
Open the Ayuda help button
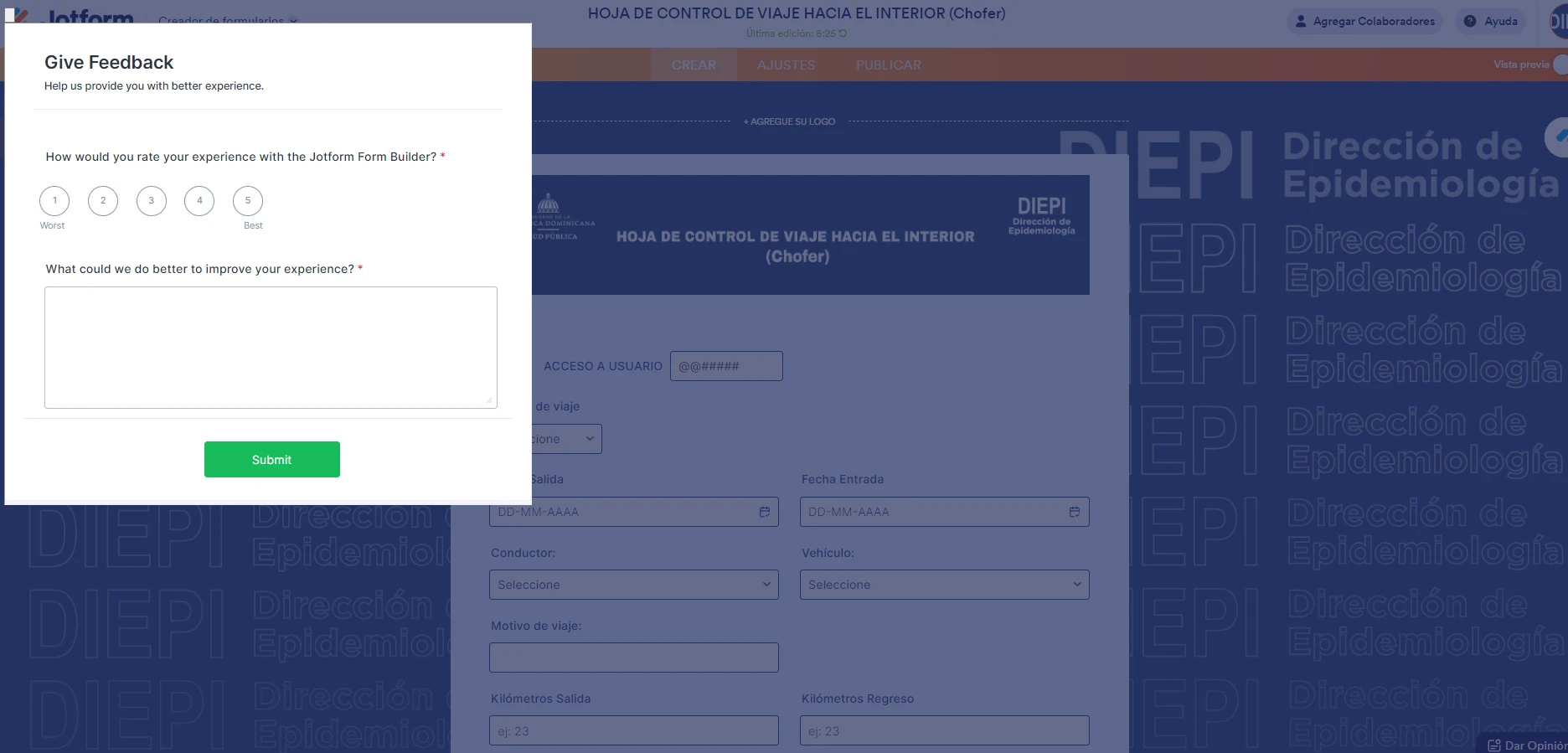coord(1491,21)
